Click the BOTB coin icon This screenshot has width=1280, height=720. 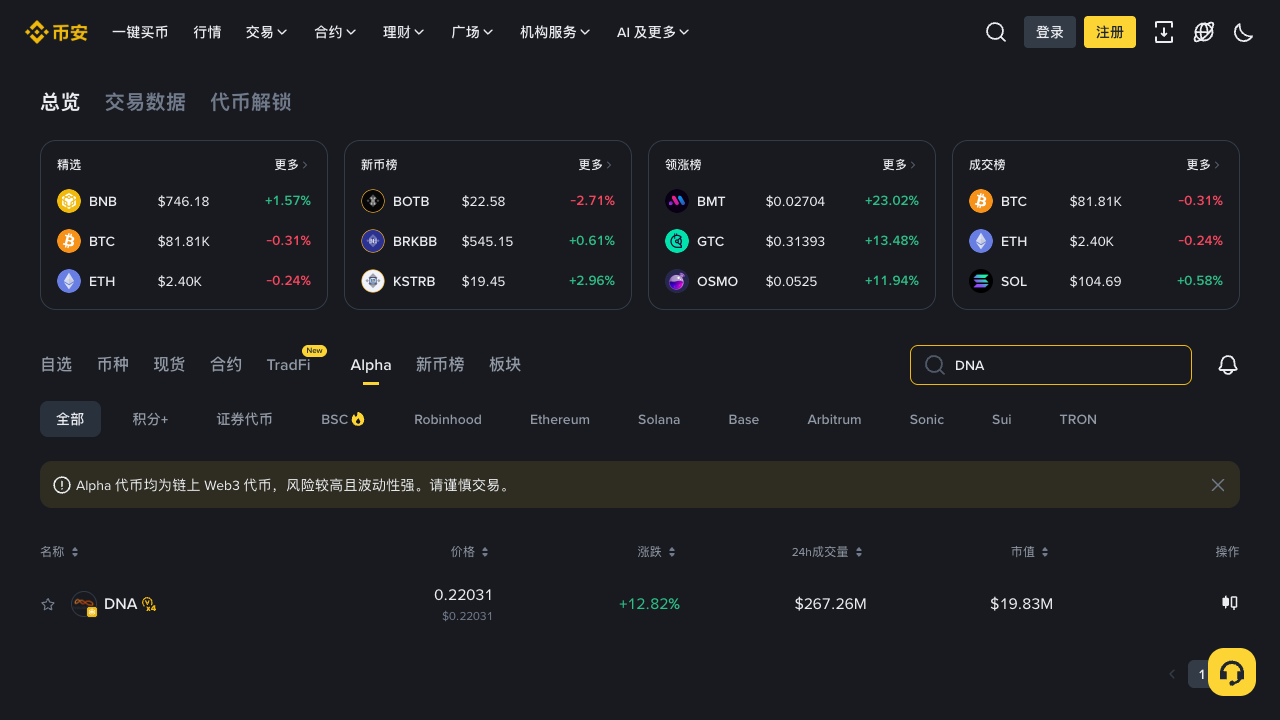[373, 201]
